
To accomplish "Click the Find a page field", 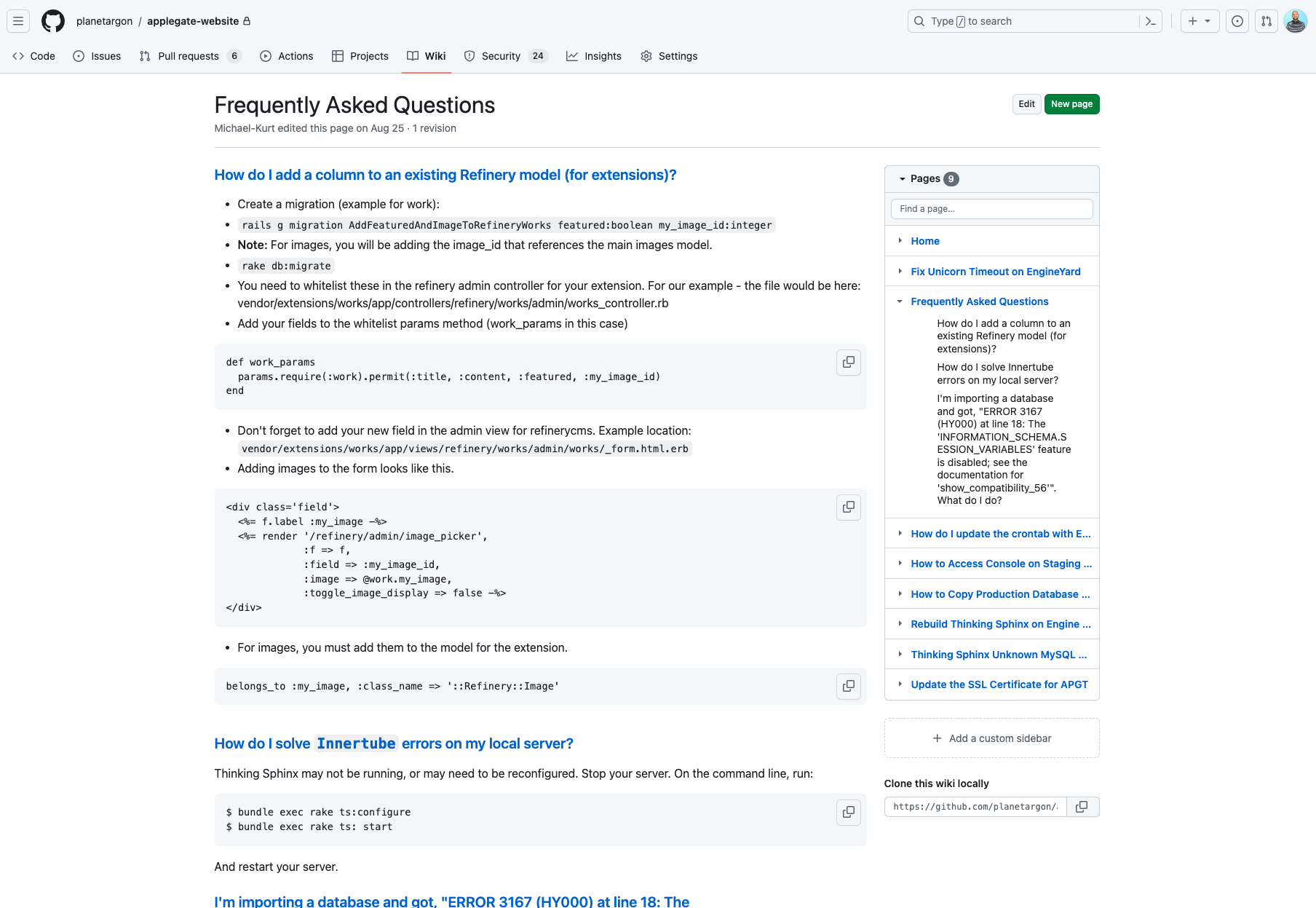I will pyautogui.click(x=991, y=209).
